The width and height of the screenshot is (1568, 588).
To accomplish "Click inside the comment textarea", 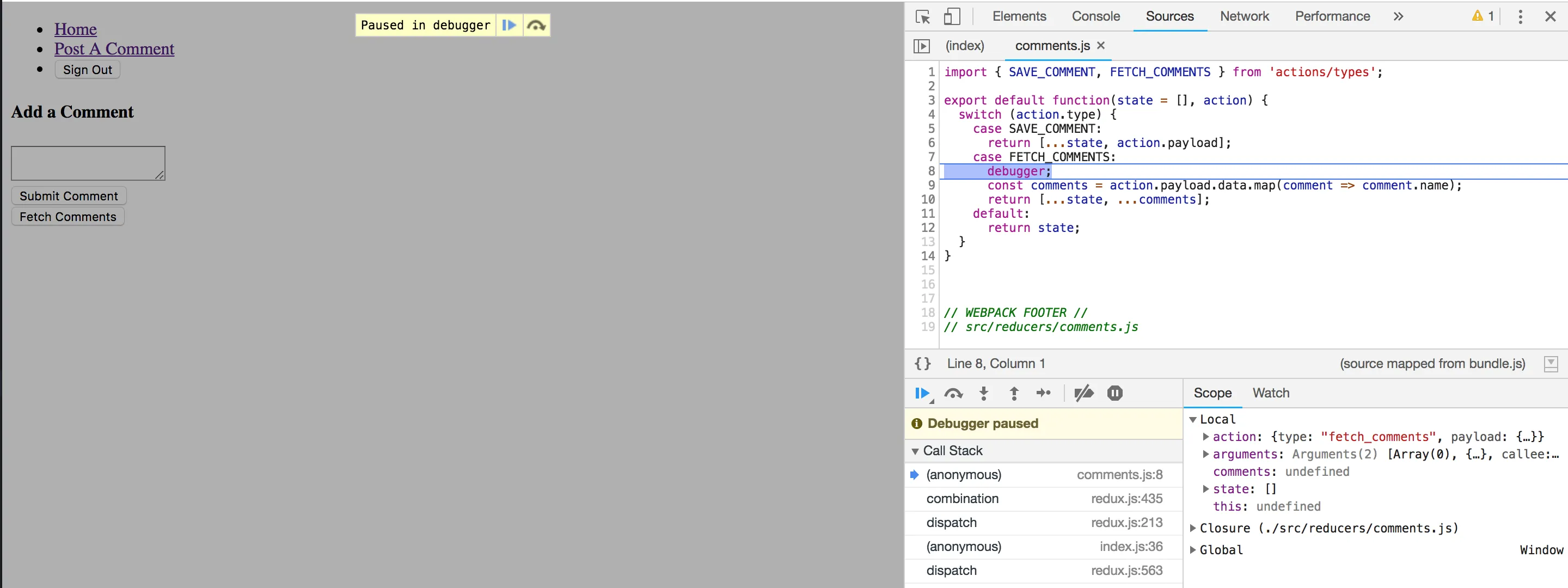I will tap(88, 163).
